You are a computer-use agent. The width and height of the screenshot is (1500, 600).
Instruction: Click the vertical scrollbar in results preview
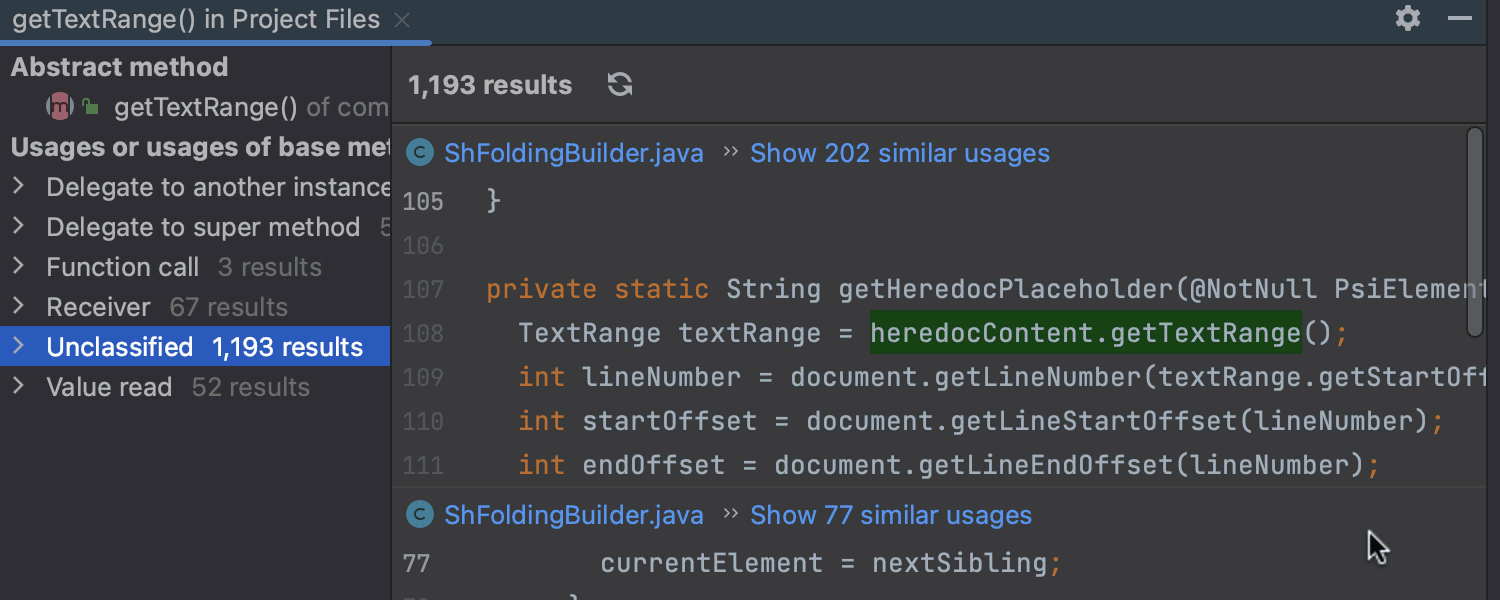click(1474, 232)
